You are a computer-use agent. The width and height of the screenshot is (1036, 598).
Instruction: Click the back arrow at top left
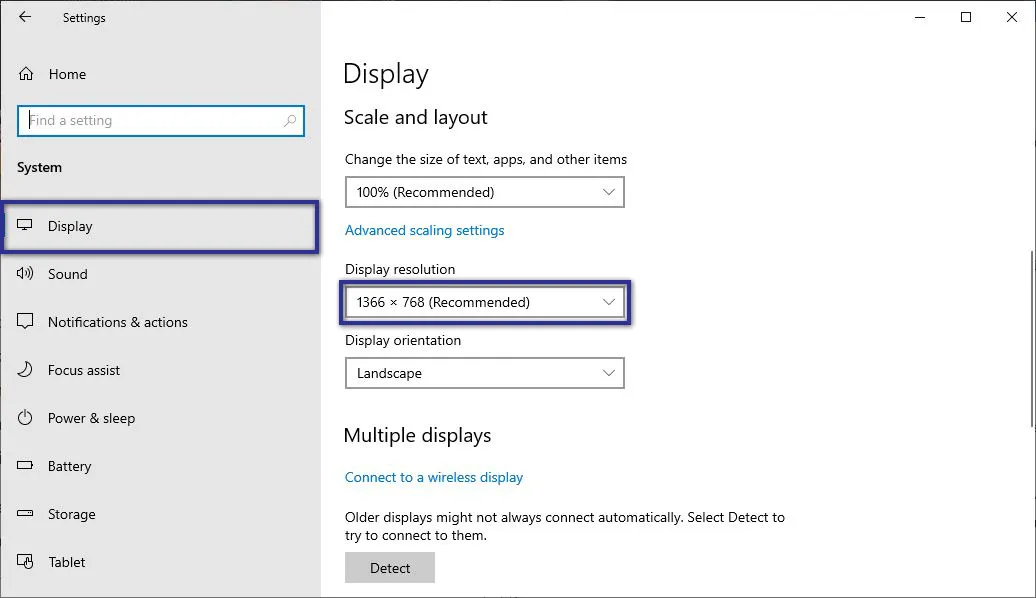coord(24,17)
